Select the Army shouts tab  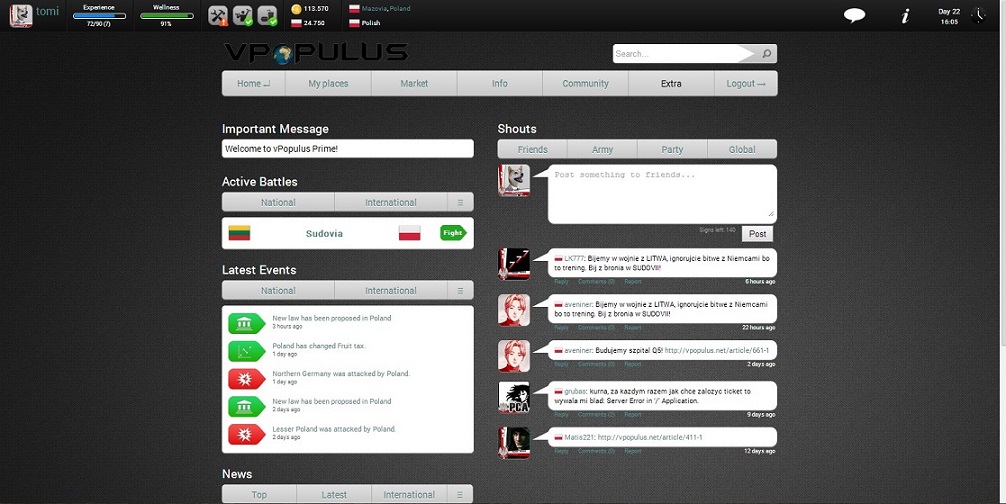click(x=602, y=149)
